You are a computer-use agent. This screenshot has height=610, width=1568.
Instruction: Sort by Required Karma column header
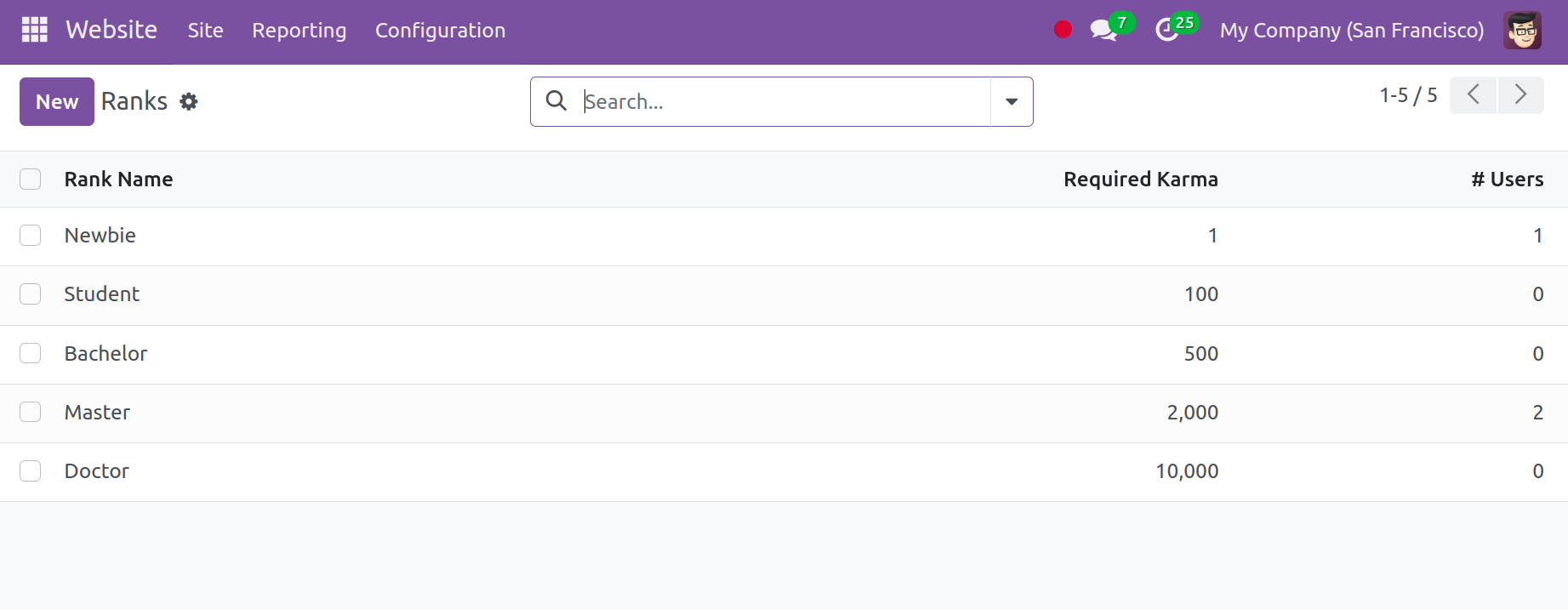(x=1140, y=180)
